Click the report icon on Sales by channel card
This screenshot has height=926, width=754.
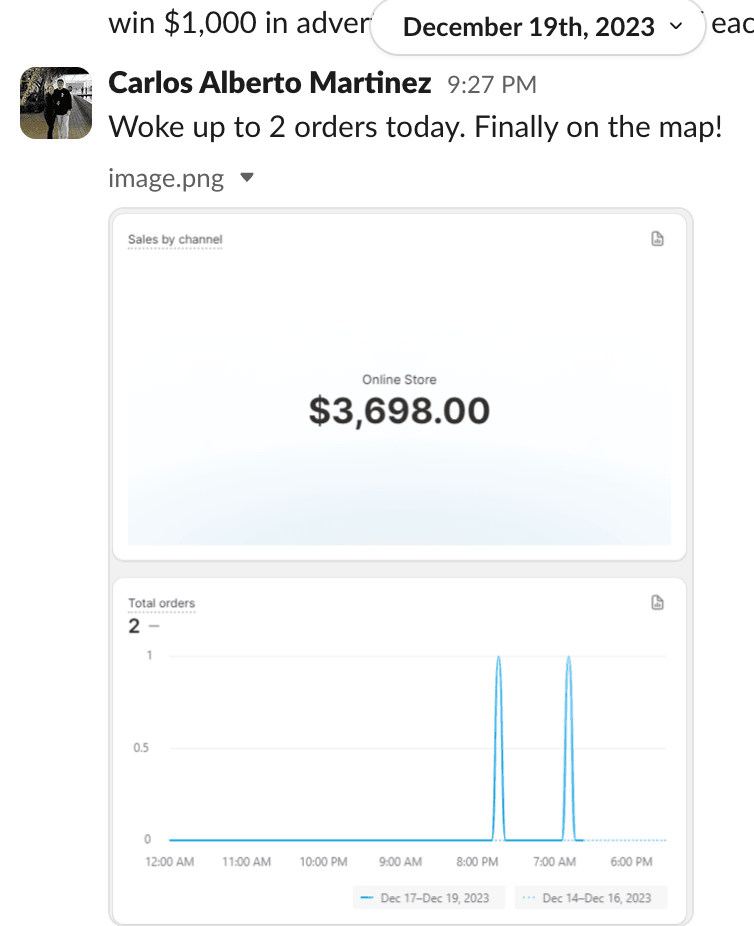coord(657,238)
